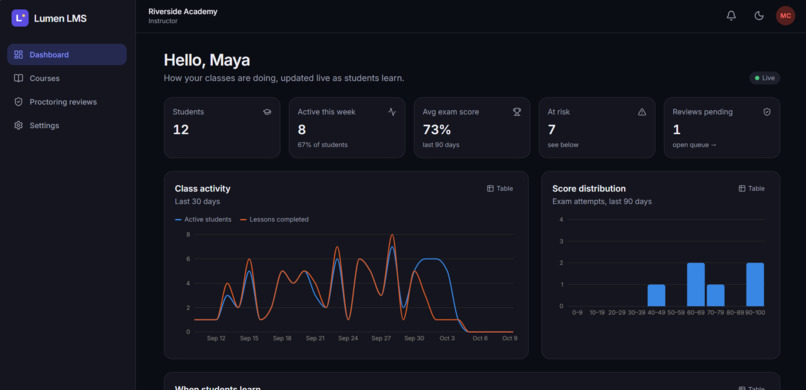806x390 pixels.
Task: Click the Class activity chart title
Action: point(203,189)
